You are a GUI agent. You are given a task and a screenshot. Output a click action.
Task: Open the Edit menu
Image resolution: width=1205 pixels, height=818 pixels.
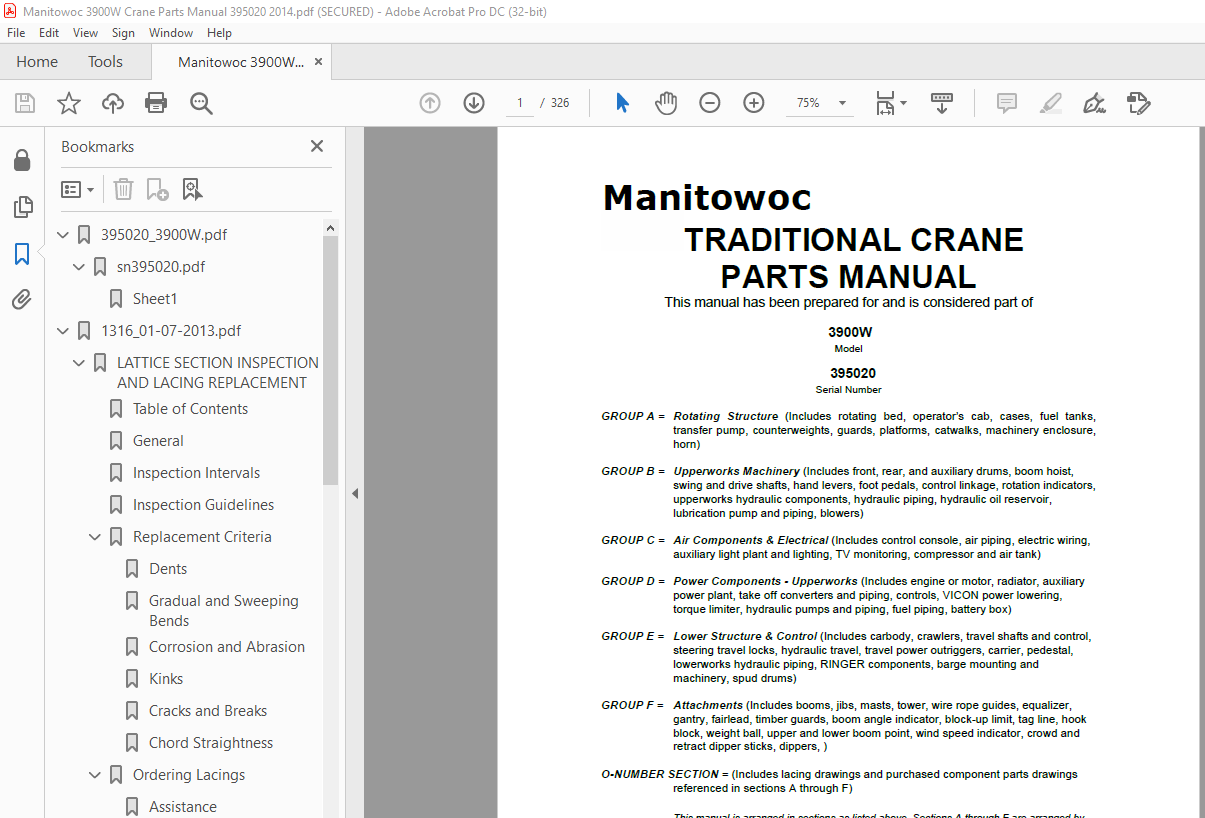(x=49, y=33)
